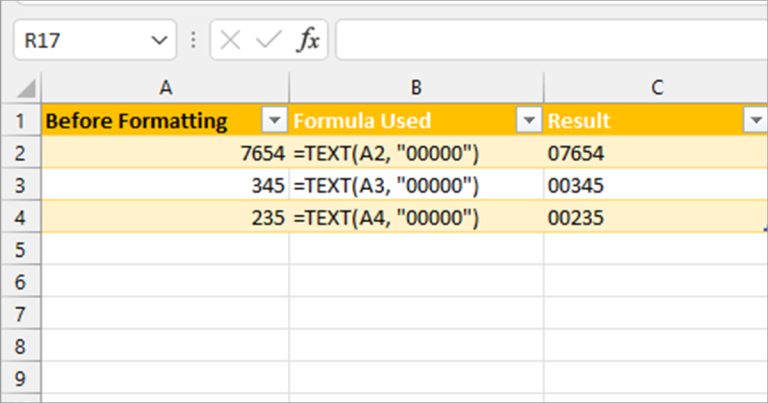The width and height of the screenshot is (768, 403).
Task: Select cell with =TEXT(A2, "00000")
Action: click(x=416, y=153)
